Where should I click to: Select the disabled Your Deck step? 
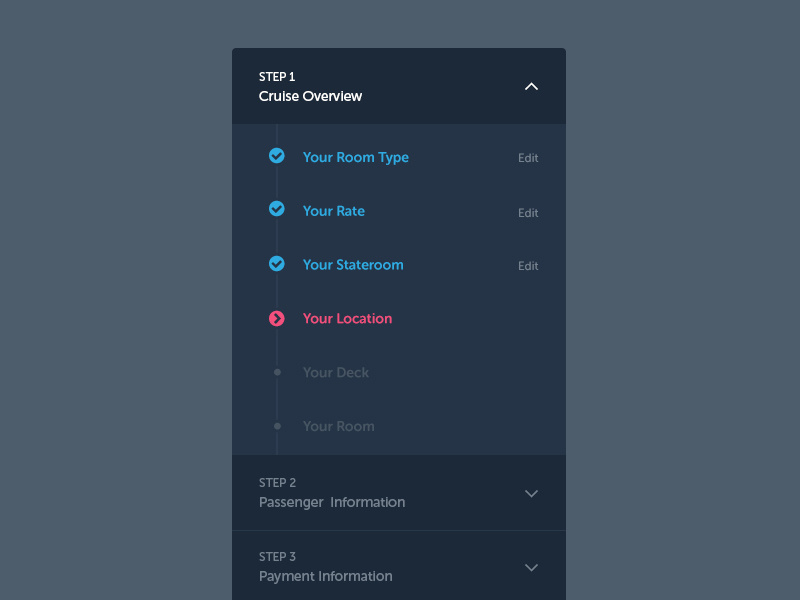coord(336,372)
